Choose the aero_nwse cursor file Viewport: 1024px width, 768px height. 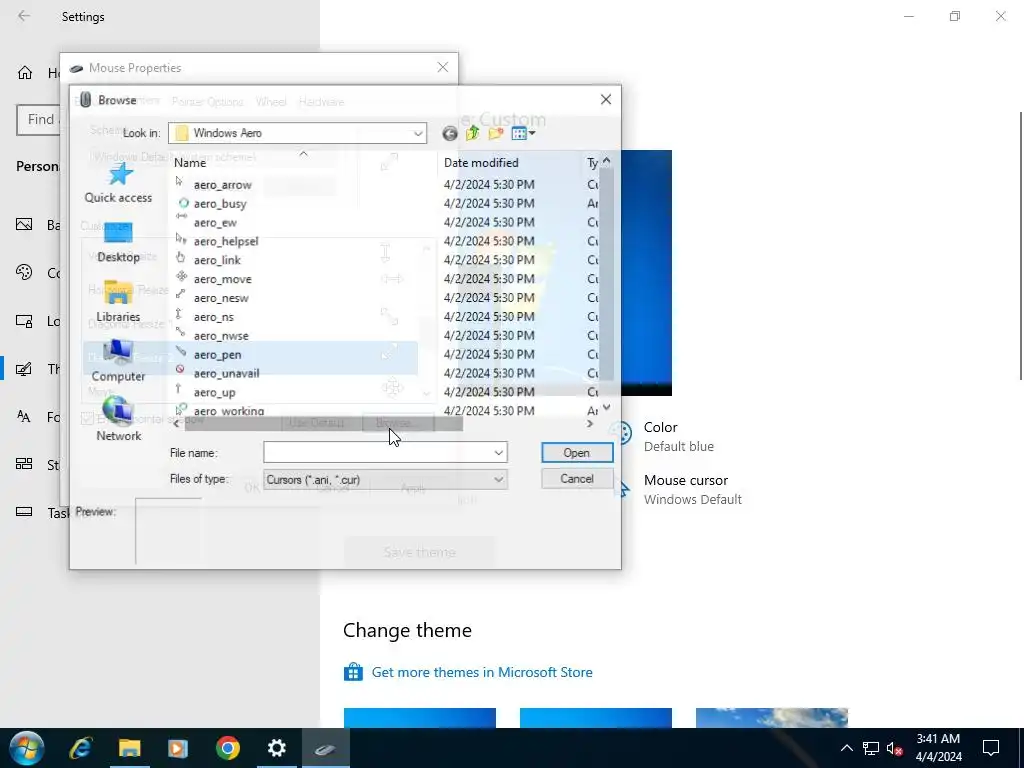(x=221, y=336)
